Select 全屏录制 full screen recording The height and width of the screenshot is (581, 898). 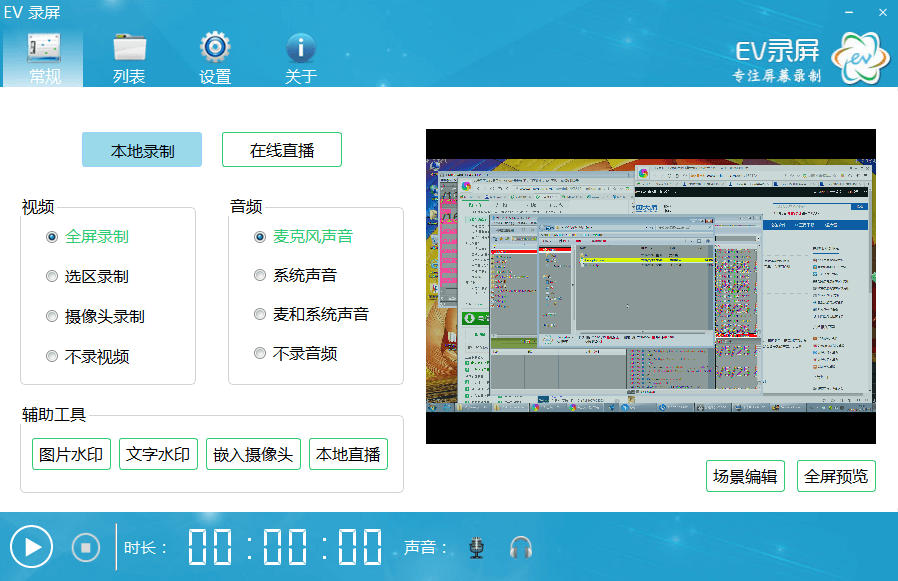pyautogui.click(x=87, y=237)
